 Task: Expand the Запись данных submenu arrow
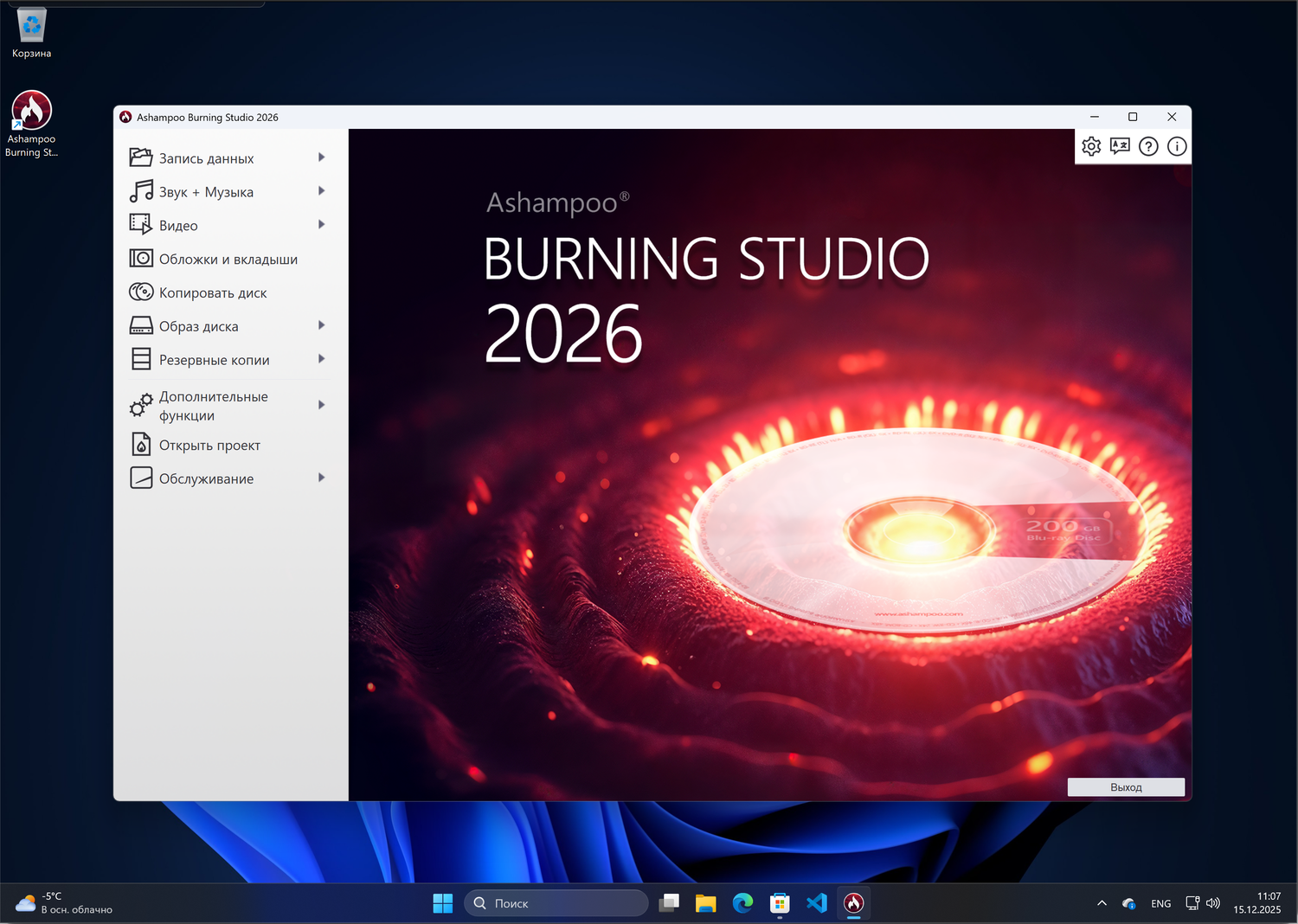[321, 157]
